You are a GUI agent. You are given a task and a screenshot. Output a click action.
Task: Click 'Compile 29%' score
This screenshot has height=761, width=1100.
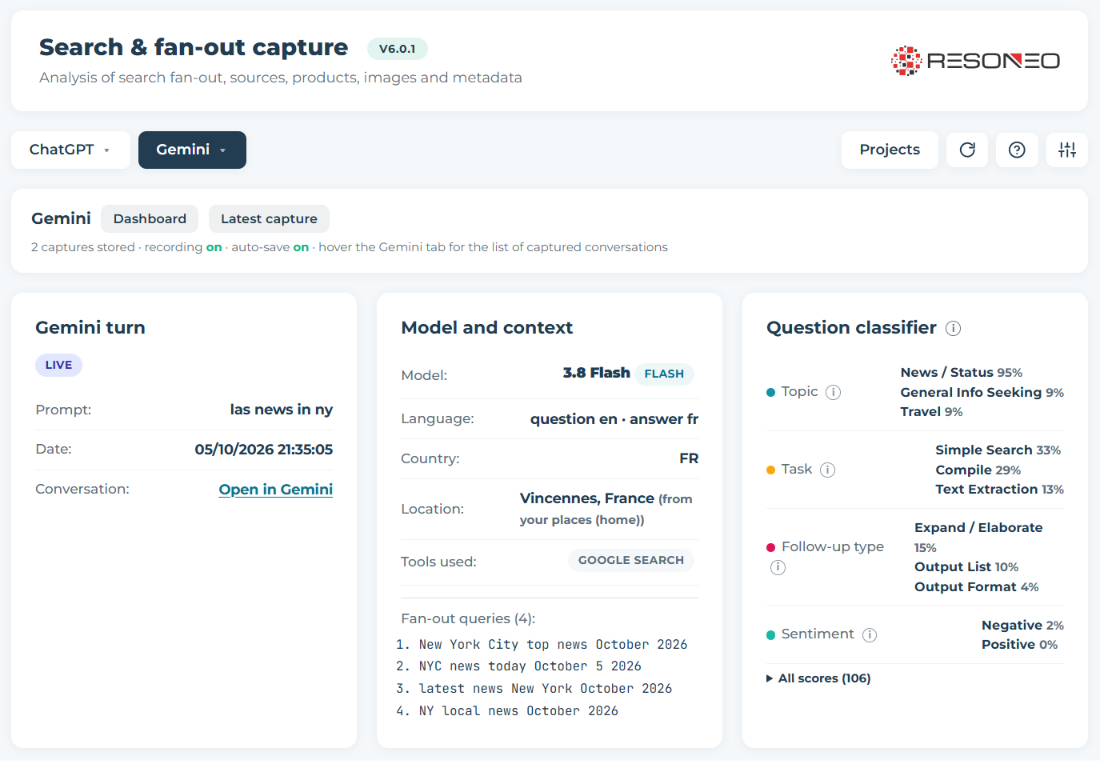(x=978, y=470)
